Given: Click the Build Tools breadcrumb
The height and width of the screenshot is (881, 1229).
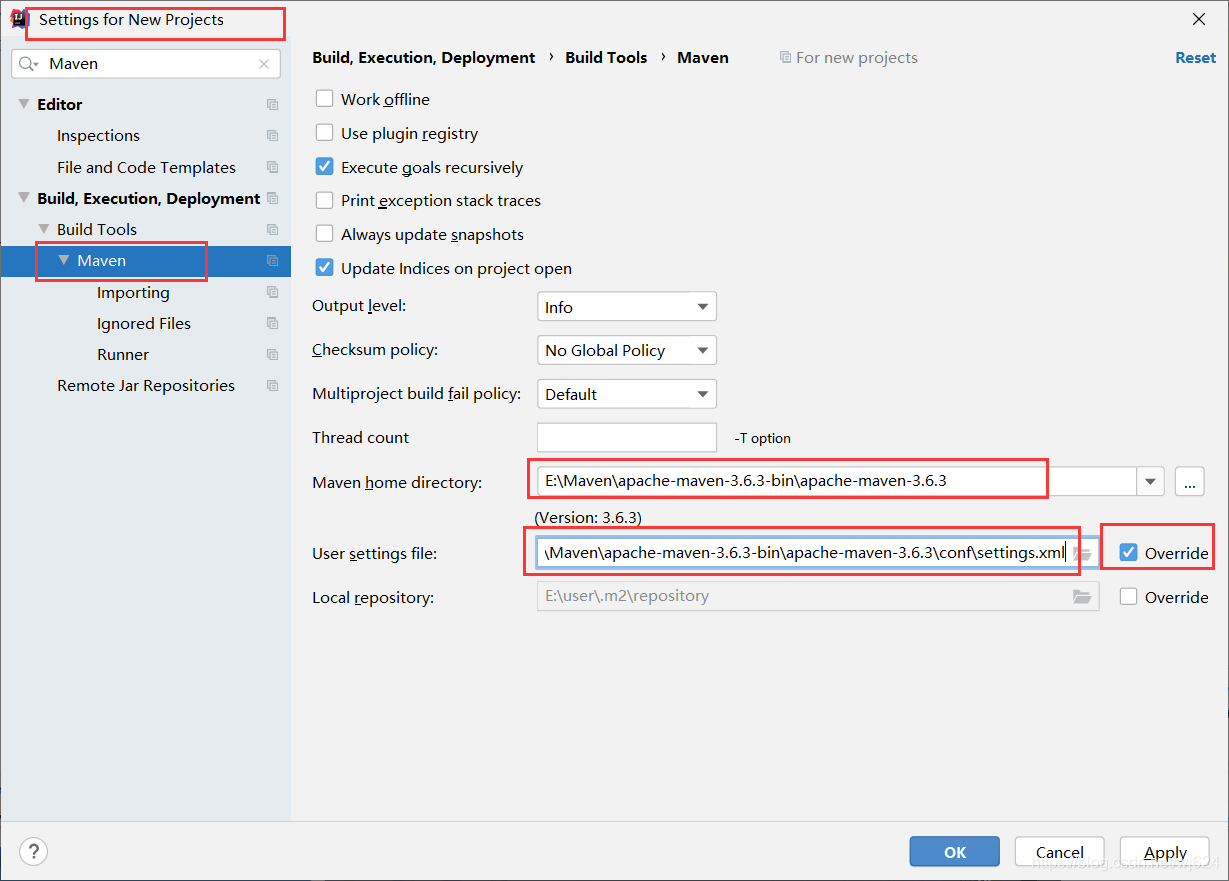Looking at the screenshot, I should click(x=606, y=58).
